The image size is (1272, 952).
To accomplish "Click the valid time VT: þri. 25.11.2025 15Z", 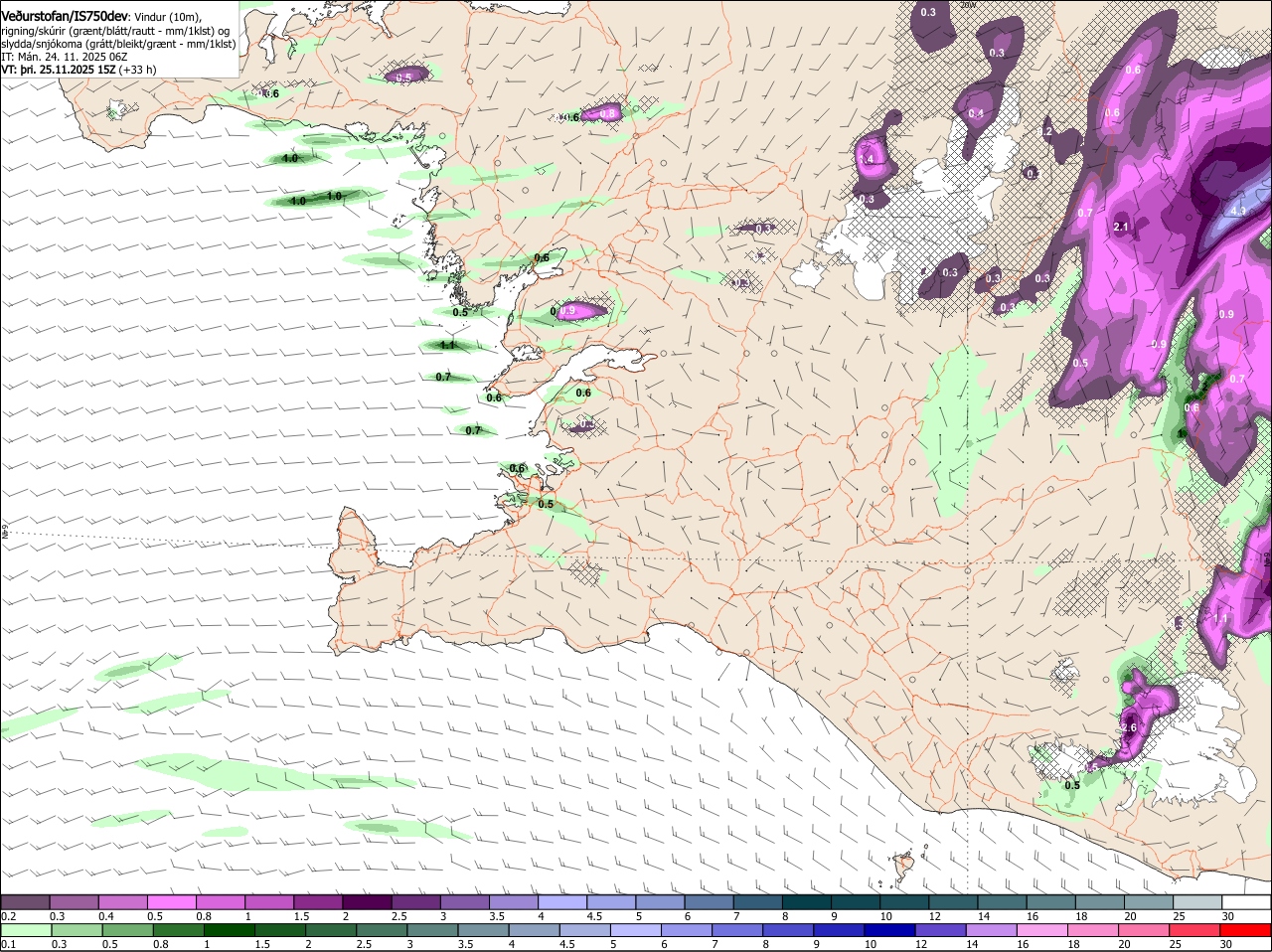I will coord(58,70).
